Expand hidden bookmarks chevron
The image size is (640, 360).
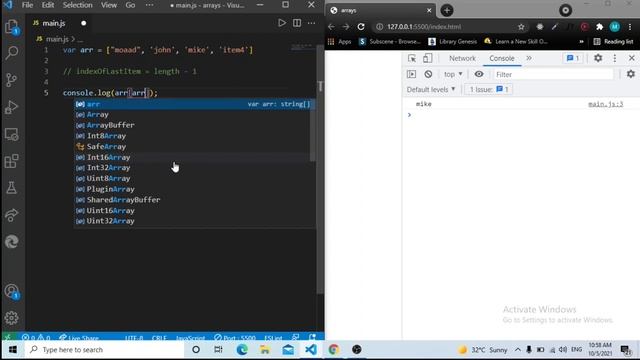582,42
